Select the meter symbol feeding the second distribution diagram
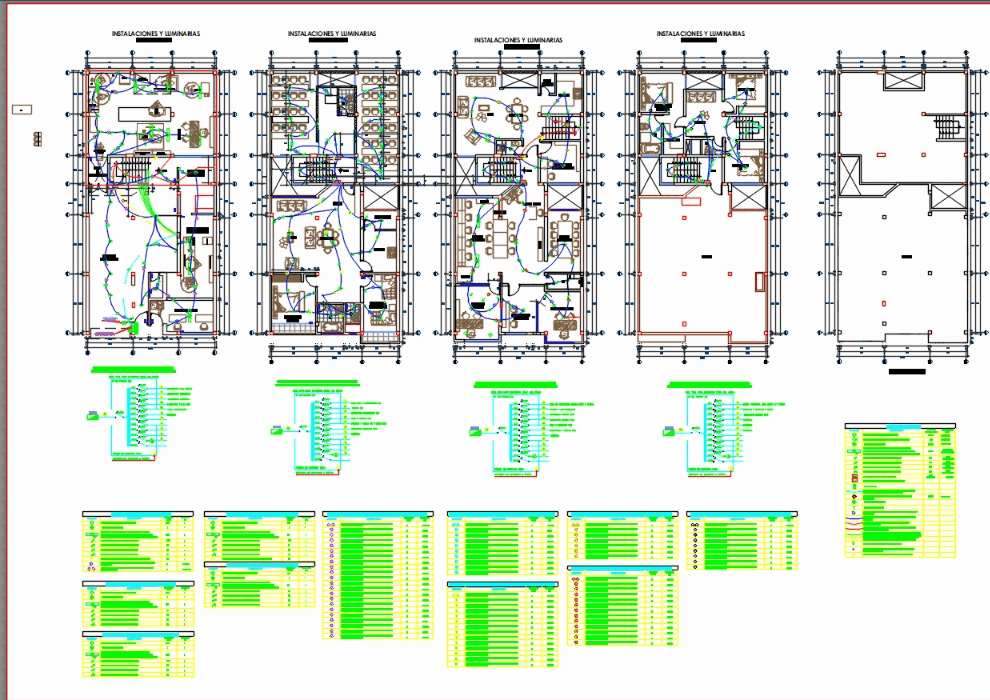990x700 pixels. pos(277,430)
